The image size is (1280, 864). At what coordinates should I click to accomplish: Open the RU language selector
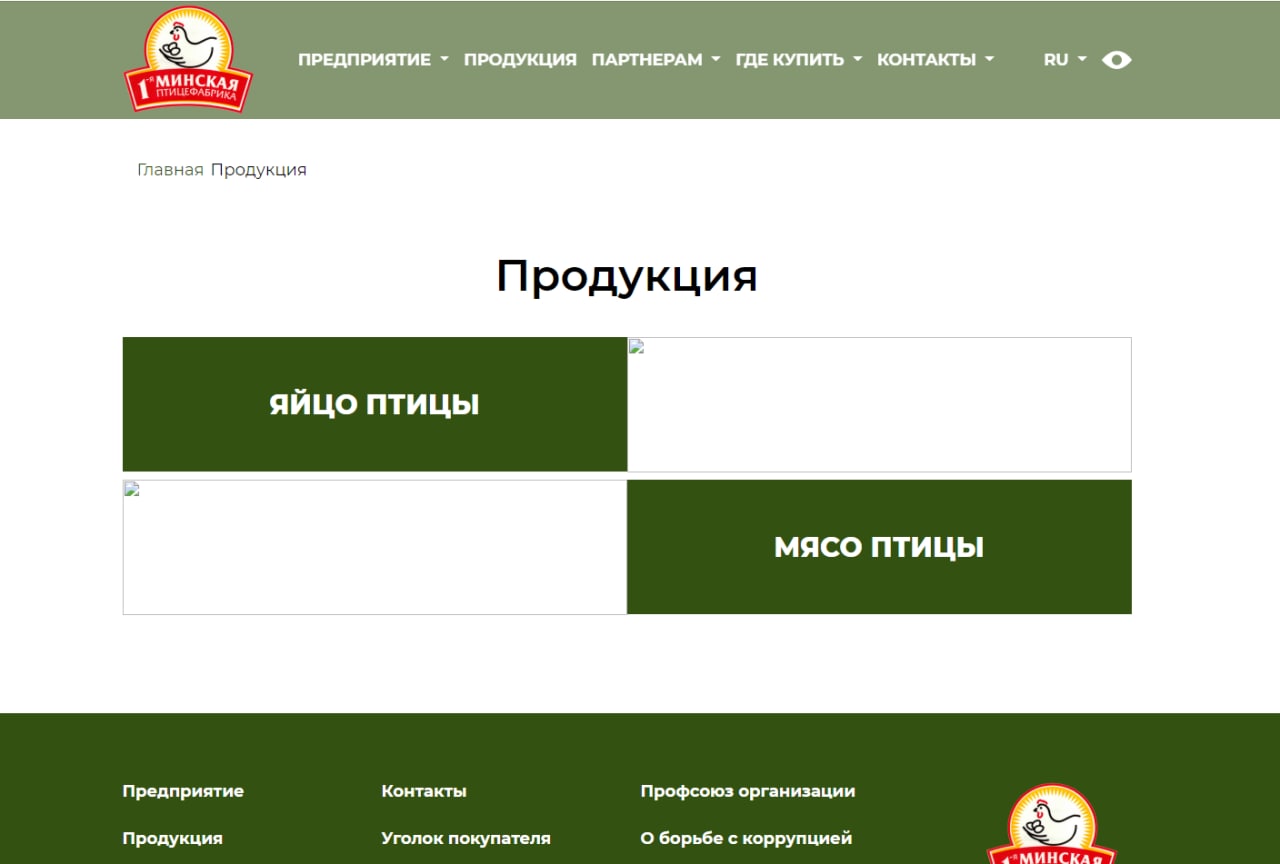(x=1064, y=60)
